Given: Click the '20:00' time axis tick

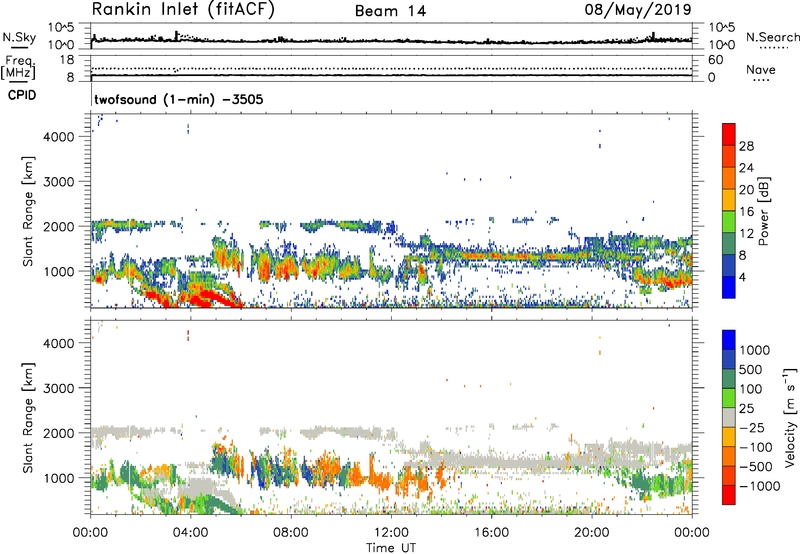Looking at the screenshot, I should click(x=591, y=533).
